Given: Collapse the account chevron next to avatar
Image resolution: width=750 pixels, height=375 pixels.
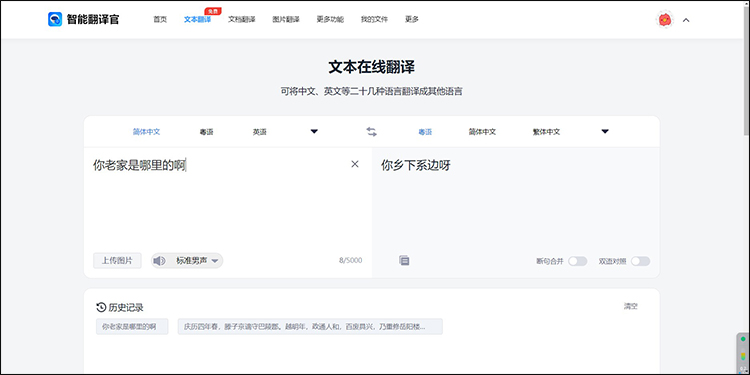Looking at the screenshot, I should pyautogui.click(x=686, y=20).
